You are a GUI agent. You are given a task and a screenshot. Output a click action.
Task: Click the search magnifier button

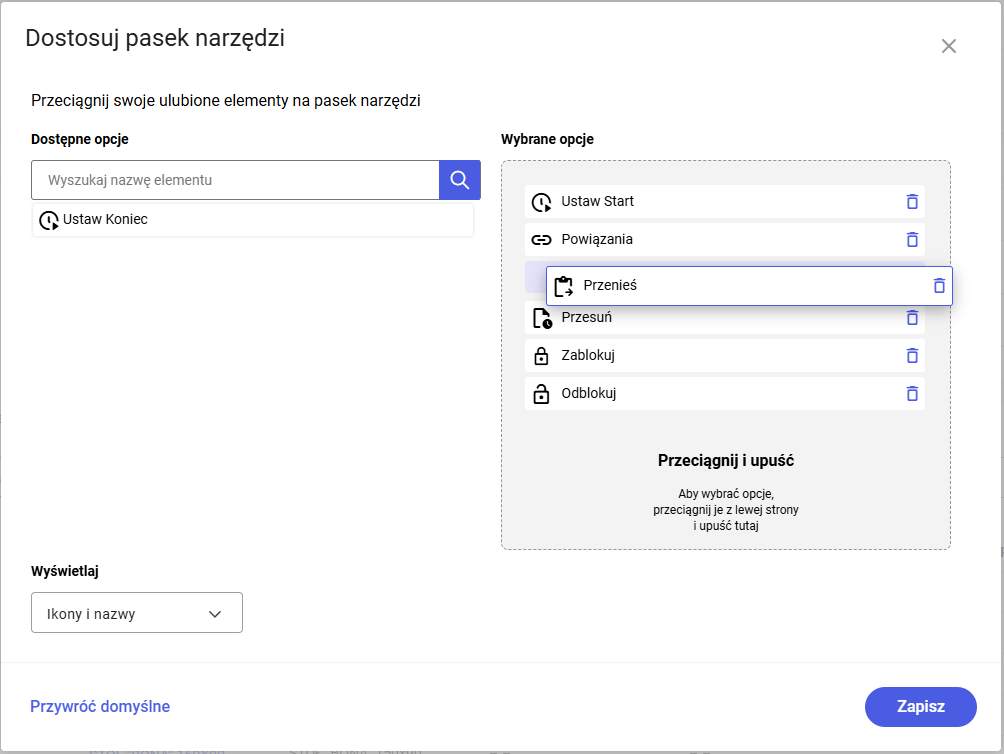coord(460,180)
